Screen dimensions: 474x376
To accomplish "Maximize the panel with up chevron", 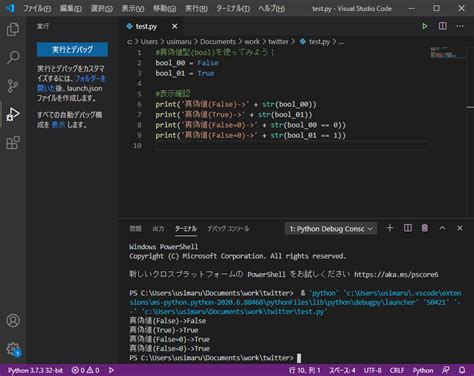I will coord(442,228).
